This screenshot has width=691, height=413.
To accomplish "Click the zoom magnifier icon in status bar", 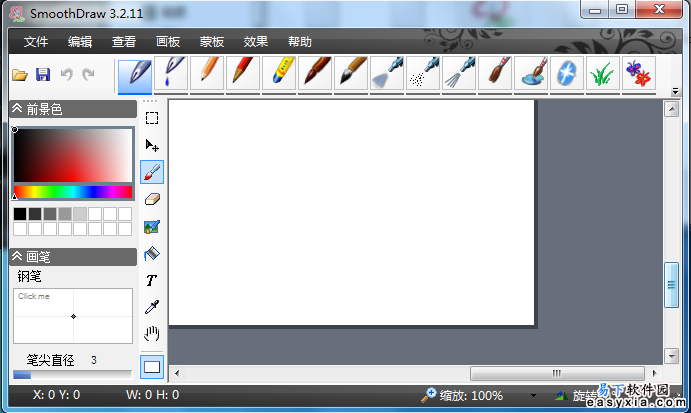I will [x=428, y=395].
